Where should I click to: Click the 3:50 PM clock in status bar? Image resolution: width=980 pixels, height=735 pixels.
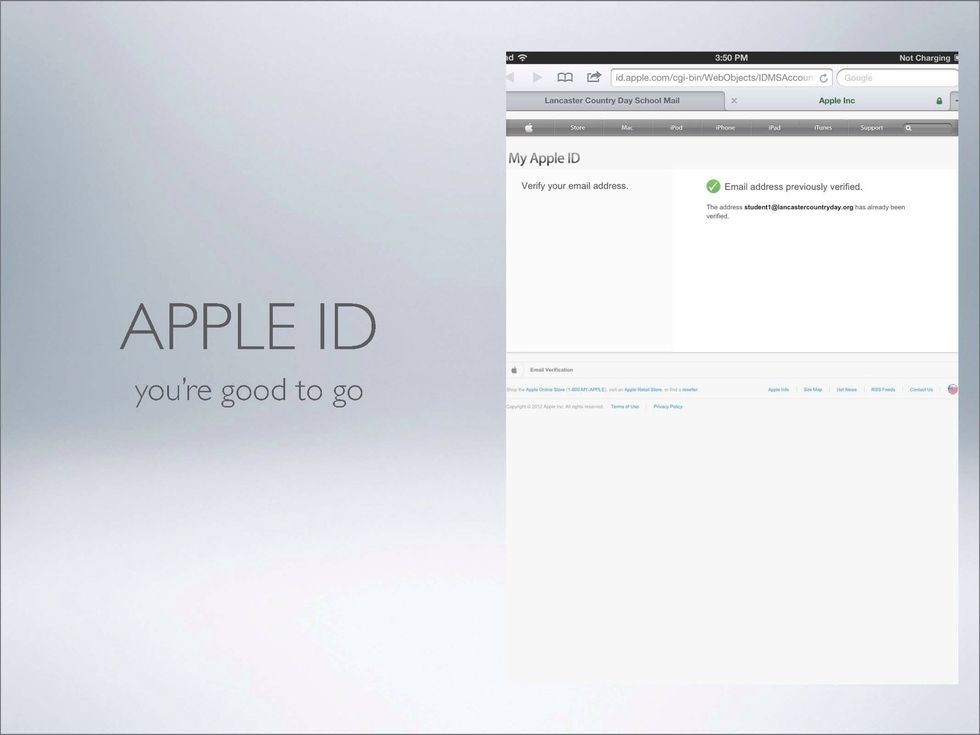[x=731, y=58]
